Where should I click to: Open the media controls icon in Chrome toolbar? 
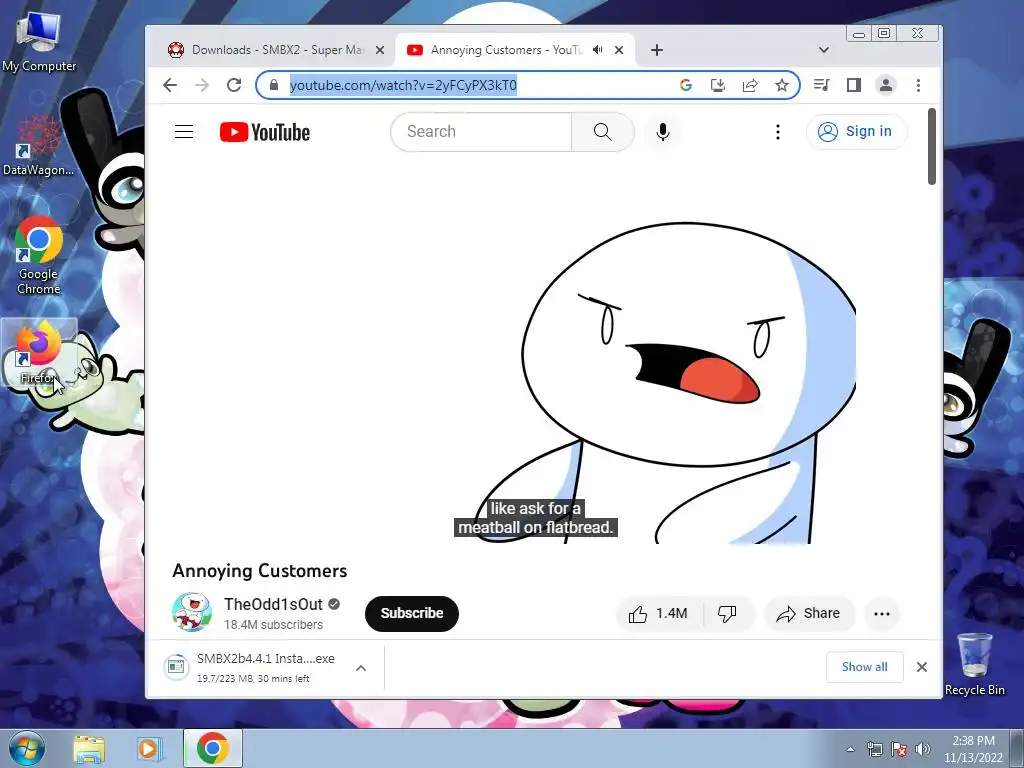(x=822, y=85)
